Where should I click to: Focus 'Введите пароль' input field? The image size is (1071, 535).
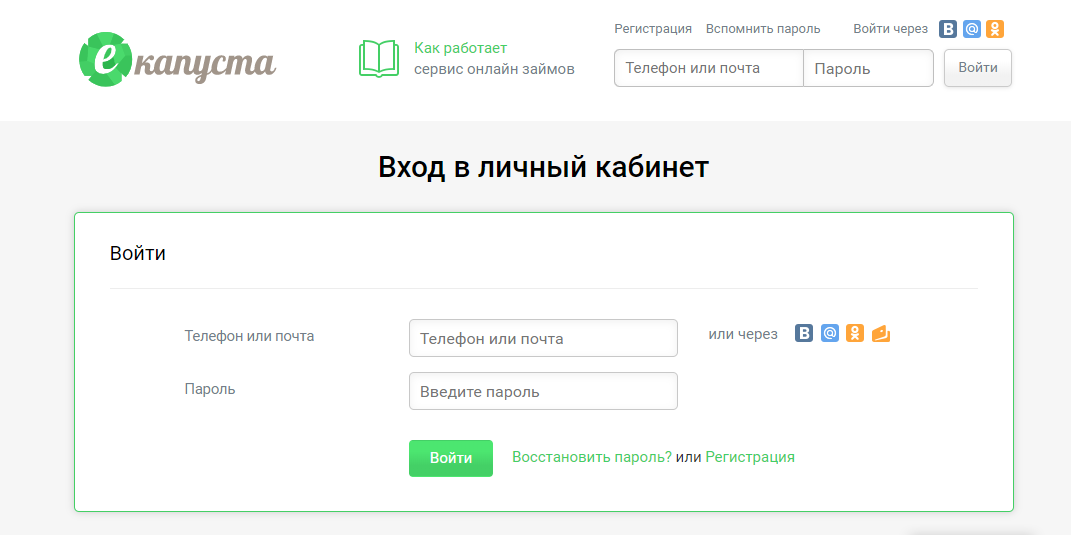click(x=543, y=391)
